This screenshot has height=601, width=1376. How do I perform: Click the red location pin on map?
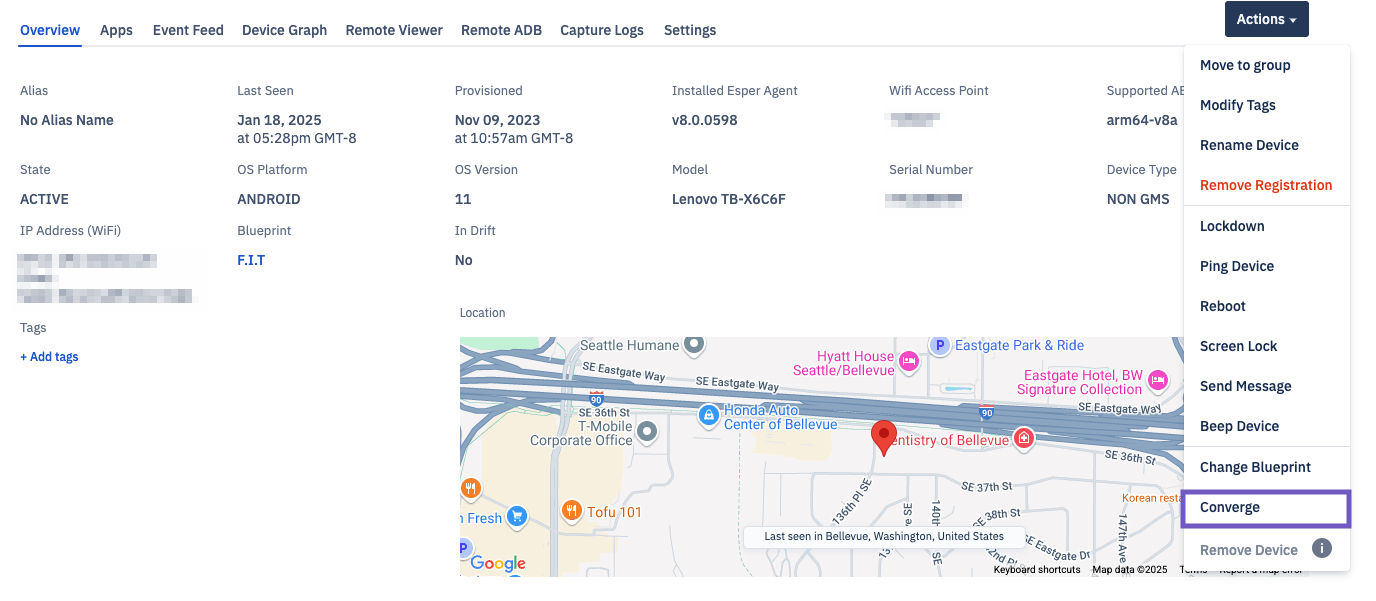883,438
